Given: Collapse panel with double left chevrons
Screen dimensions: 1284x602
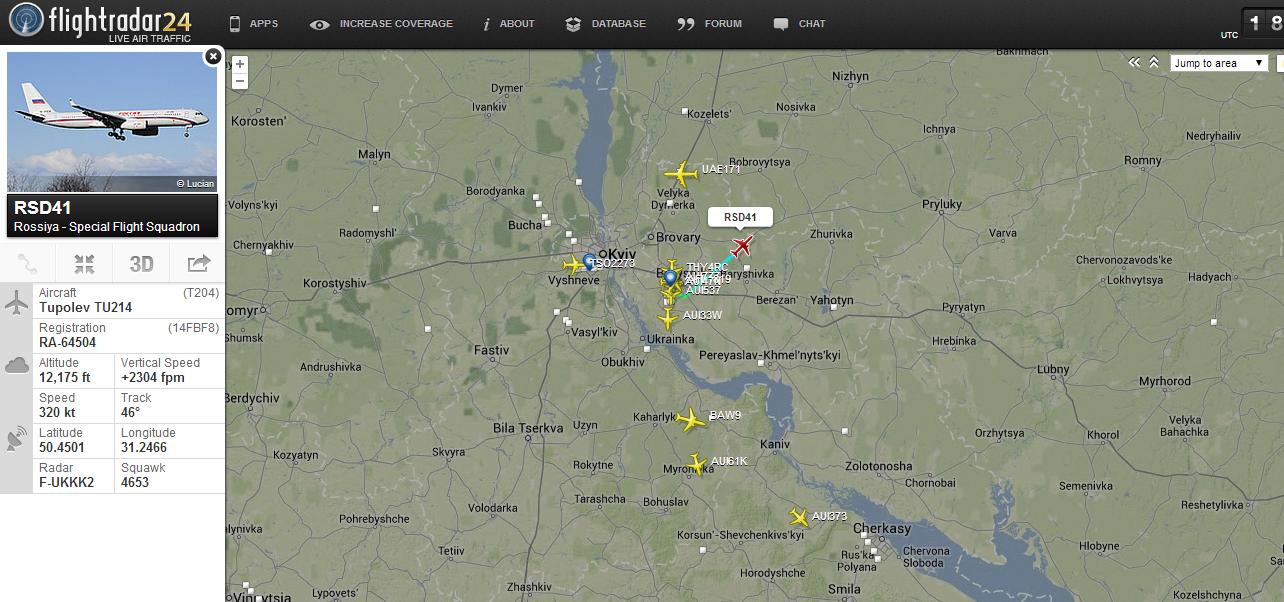Looking at the screenshot, I should (x=1135, y=62).
